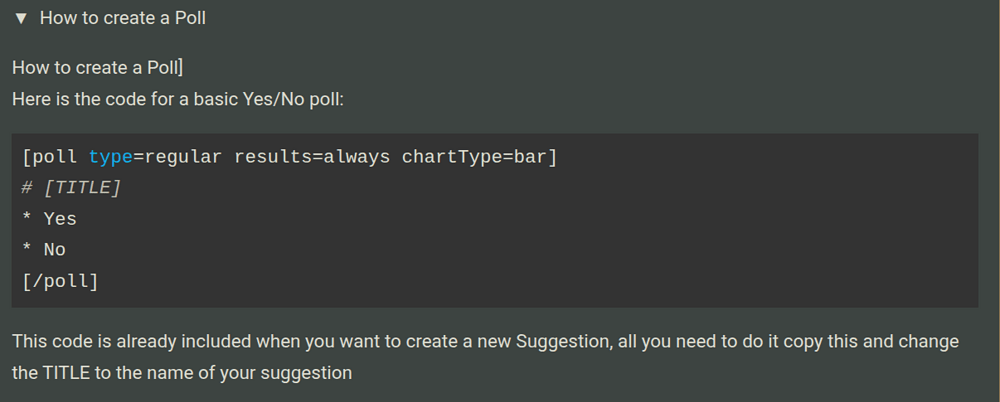Click the line about a basic Yes/No poll

pos(178,99)
